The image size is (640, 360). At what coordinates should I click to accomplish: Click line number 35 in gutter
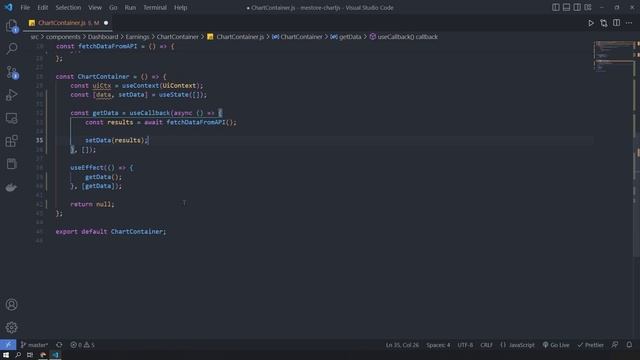40,140
